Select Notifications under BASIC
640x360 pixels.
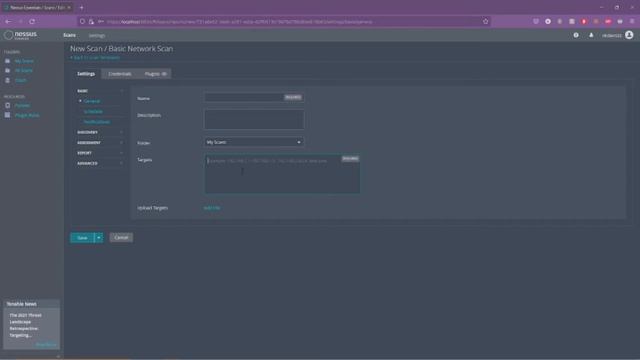tap(97, 122)
